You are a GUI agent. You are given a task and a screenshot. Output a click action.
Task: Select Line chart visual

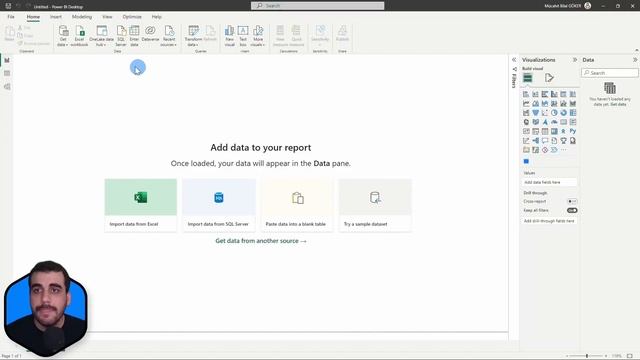click(526, 104)
